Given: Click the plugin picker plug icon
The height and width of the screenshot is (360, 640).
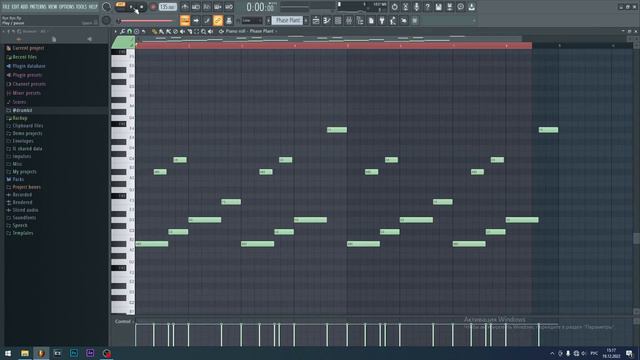Looking at the screenshot, I should (x=382, y=20).
